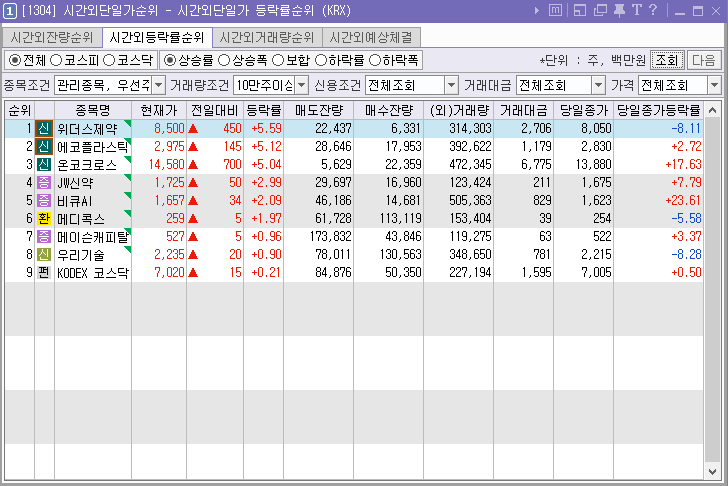
Task: Click the small play arrow icon in title bar
Action: click(x=537, y=11)
